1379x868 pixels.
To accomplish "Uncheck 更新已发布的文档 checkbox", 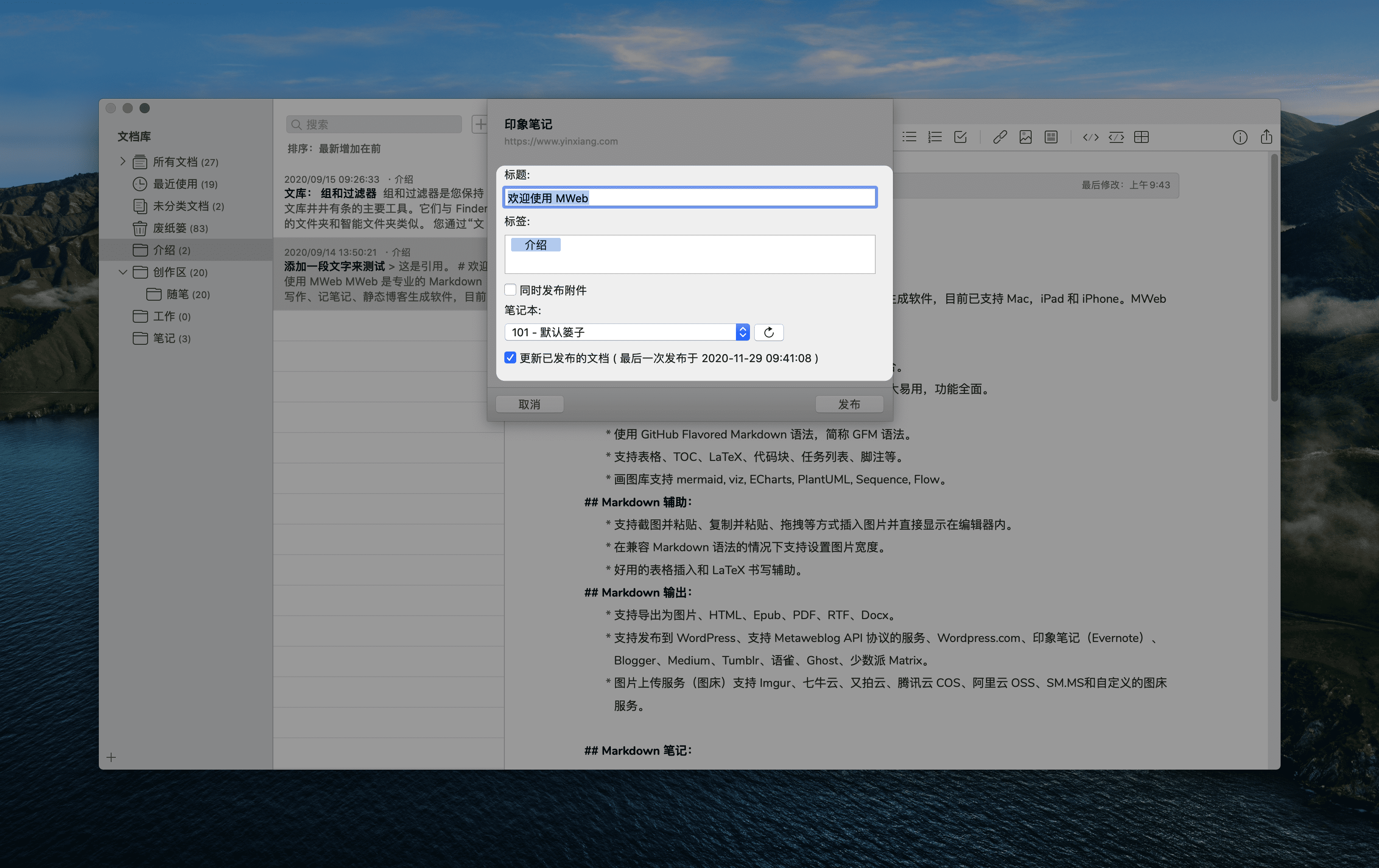I will (x=510, y=358).
